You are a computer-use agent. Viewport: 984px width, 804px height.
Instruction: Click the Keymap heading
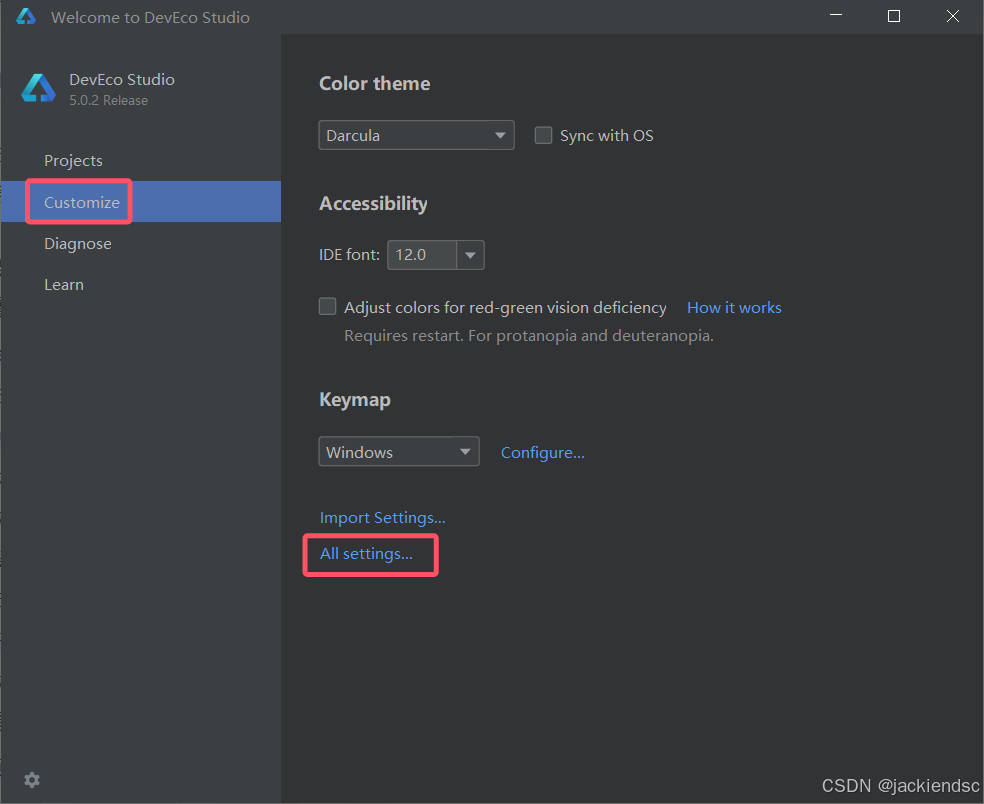click(x=355, y=400)
